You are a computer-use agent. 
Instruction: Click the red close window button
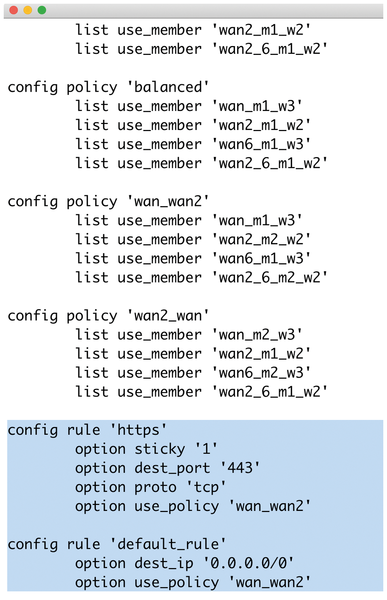coord(14,10)
